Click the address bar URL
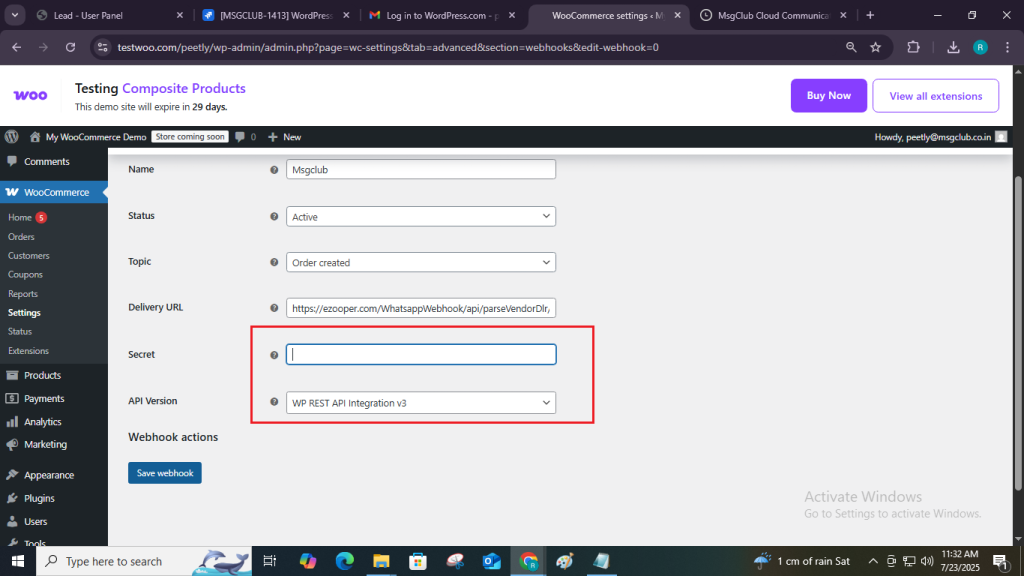1024x576 pixels. pyautogui.click(x=388, y=47)
